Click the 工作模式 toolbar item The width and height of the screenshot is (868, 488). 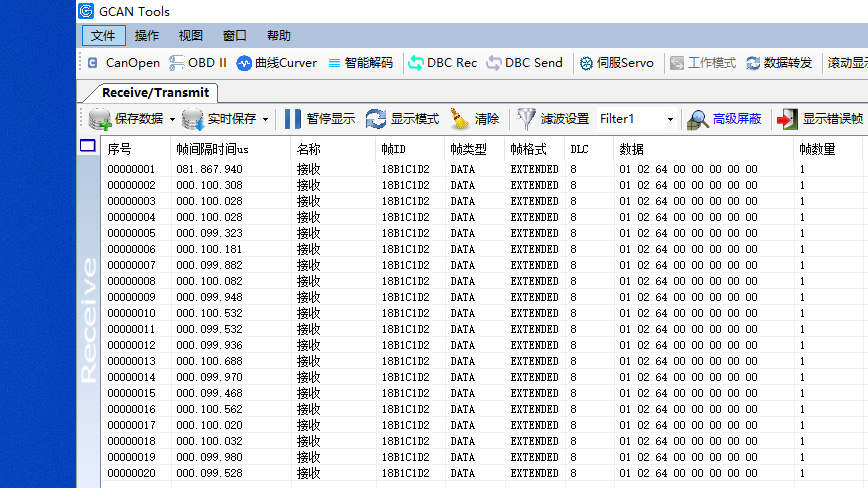pos(702,63)
